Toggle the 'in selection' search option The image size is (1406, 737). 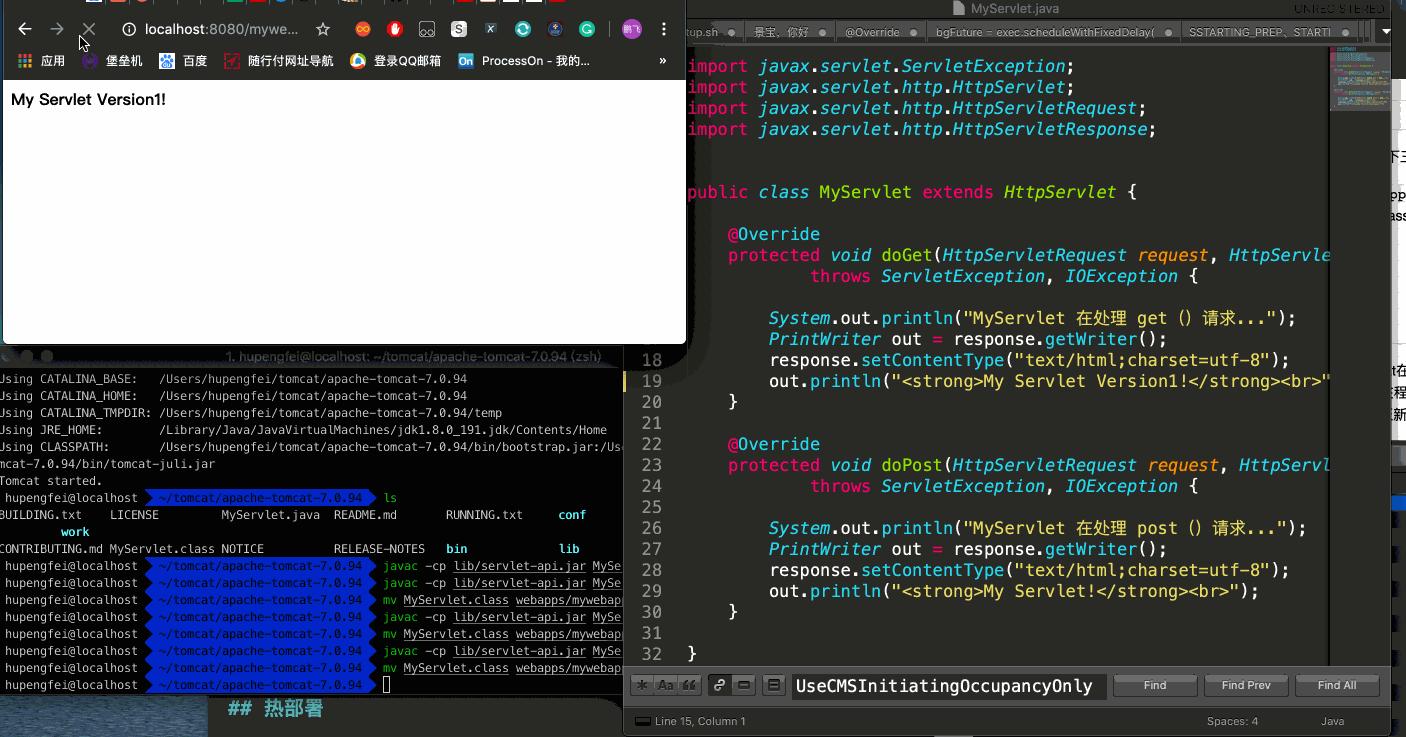point(745,686)
